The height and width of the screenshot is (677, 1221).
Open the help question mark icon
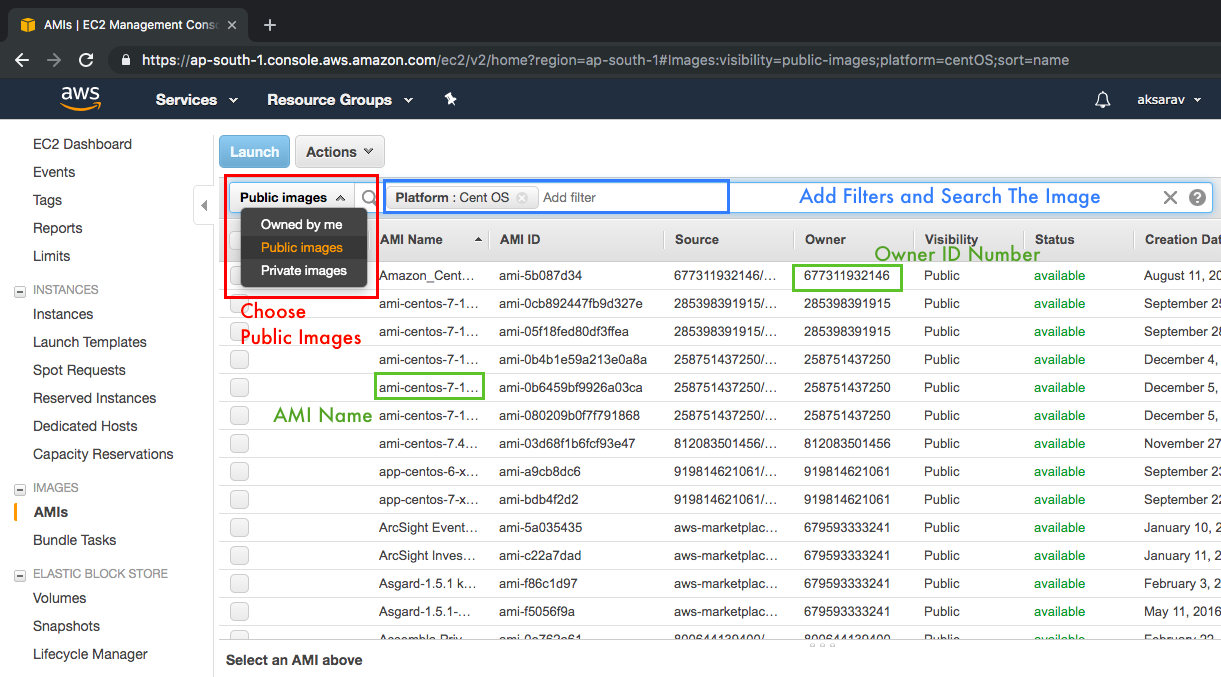[1197, 198]
